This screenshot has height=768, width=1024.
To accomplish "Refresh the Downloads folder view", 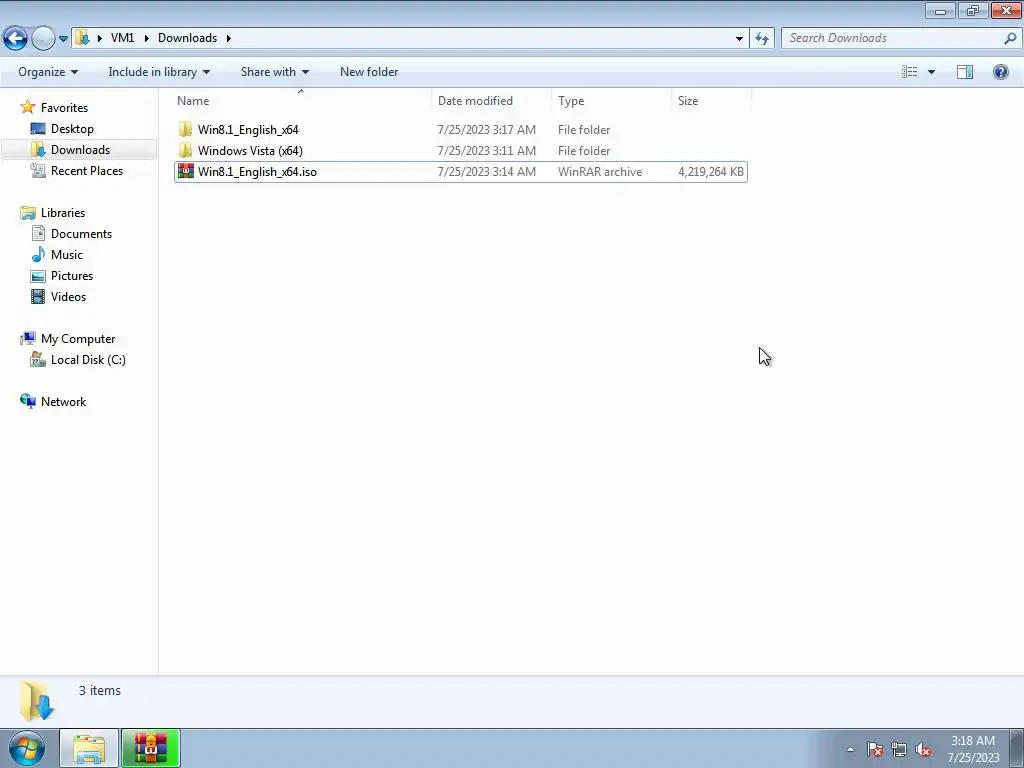I will click(x=761, y=39).
